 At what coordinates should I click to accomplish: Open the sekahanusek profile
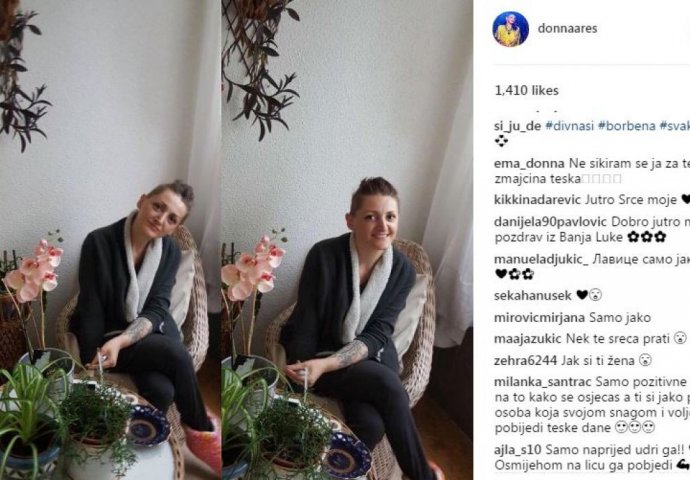coord(532,296)
